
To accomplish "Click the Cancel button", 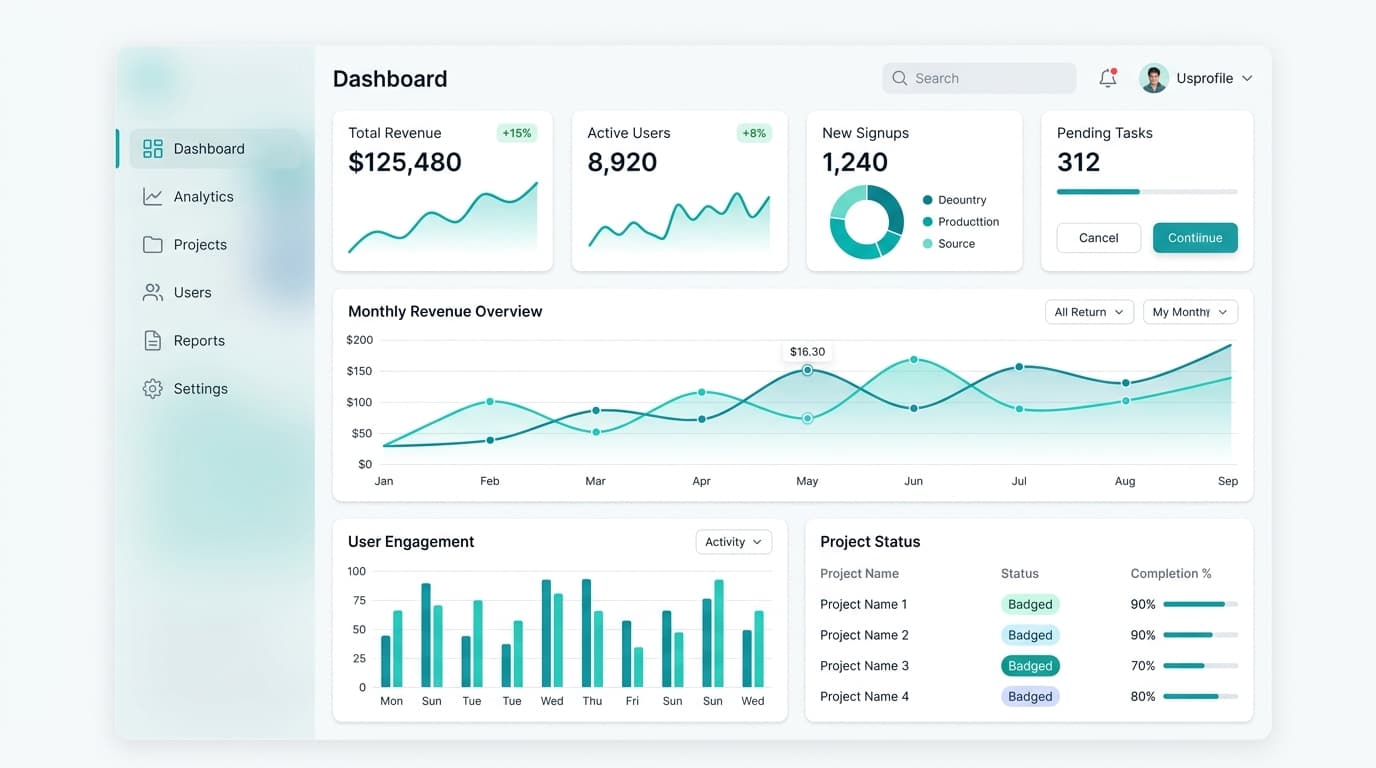I will (x=1098, y=238).
